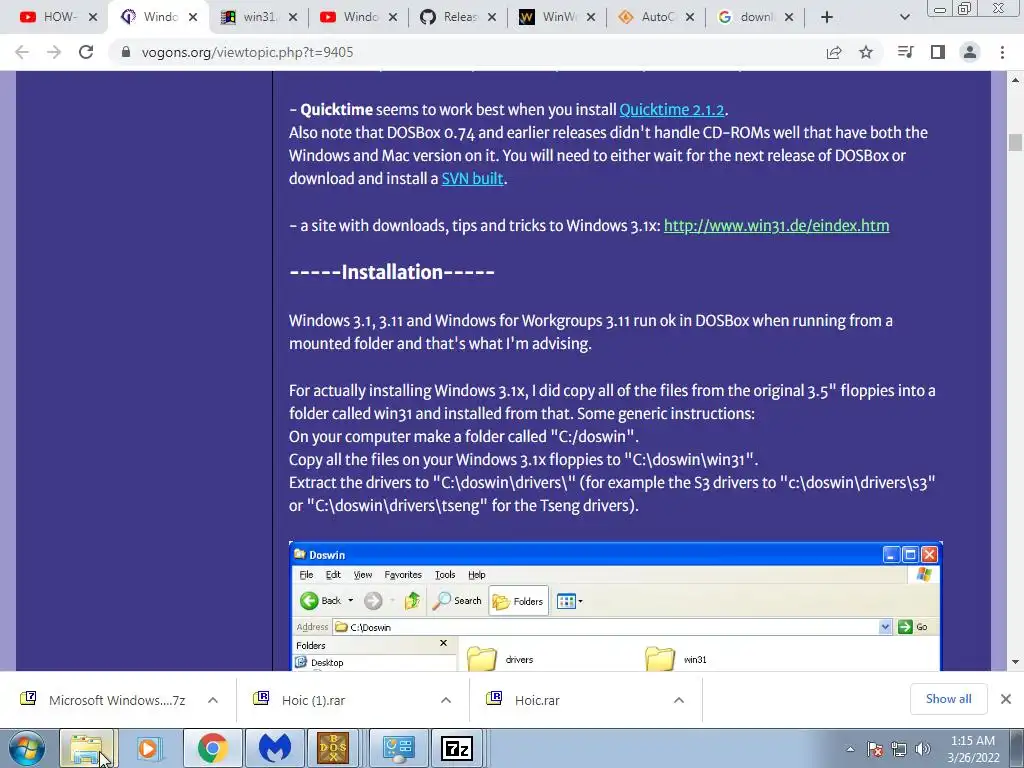Click the scrollbar down arrow
The image size is (1024, 768).
[x=1015, y=662]
